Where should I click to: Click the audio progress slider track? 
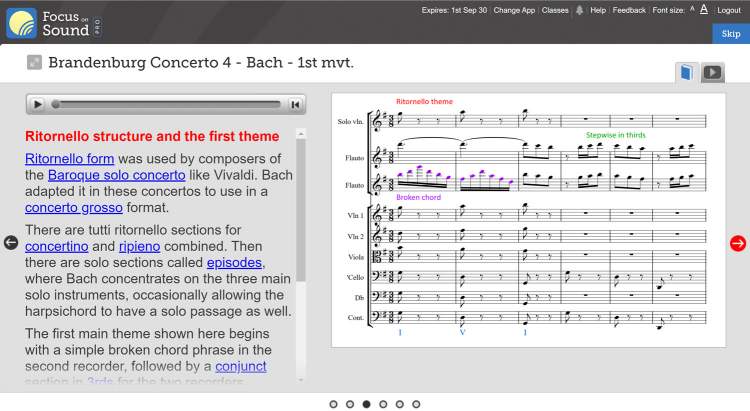166,104
